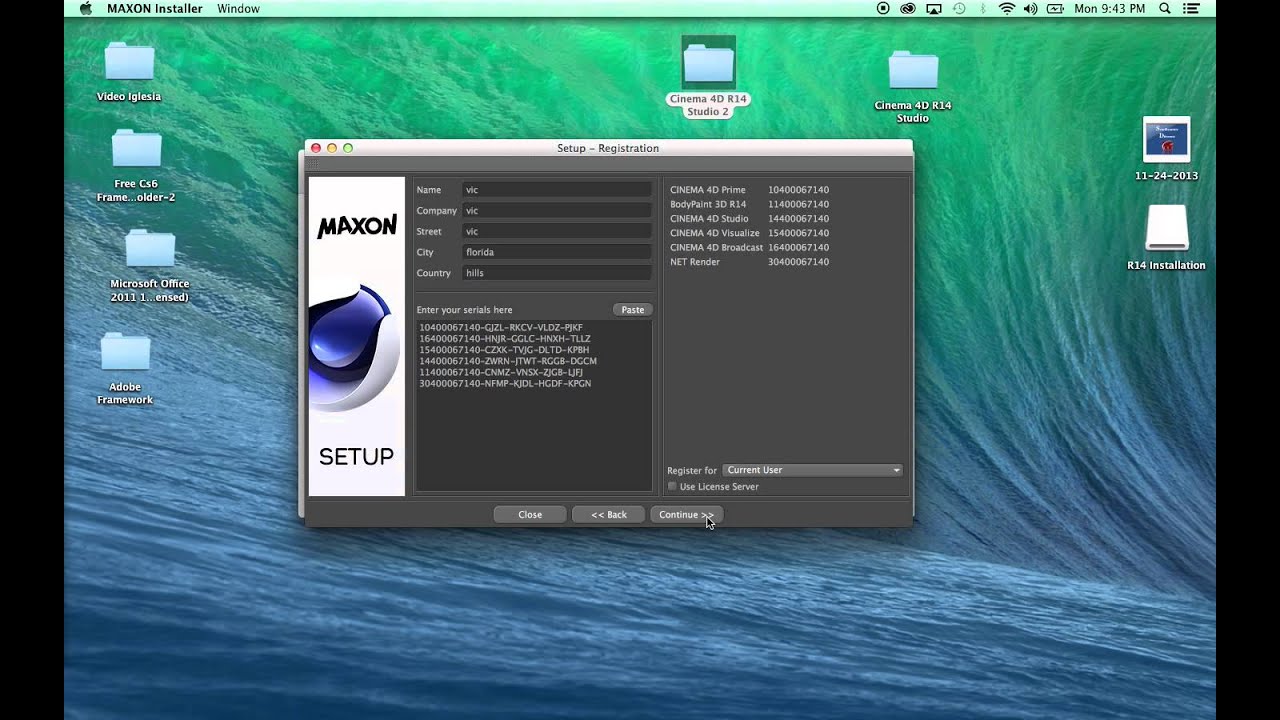Image resolution: width=1280 pixels, height=720 pixels.
Task: Click serial line 15400067140-CZXK-TVJG-DLTD-KPBH
Action: [x=504, y=350]
